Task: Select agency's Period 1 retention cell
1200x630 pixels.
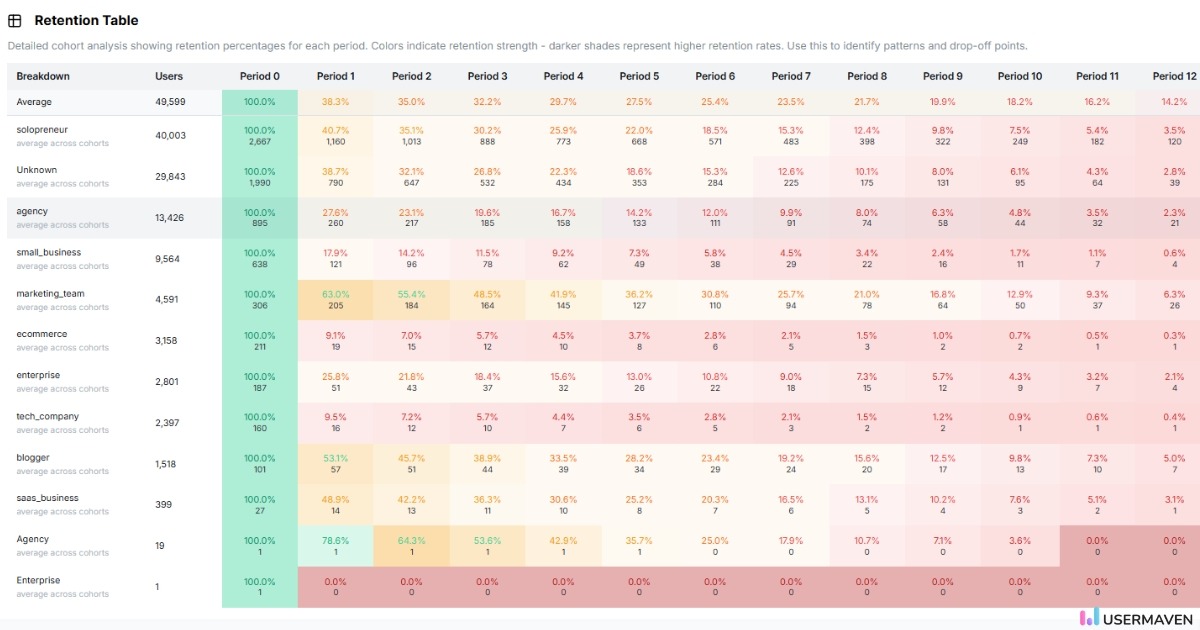Action: [335, 217]
